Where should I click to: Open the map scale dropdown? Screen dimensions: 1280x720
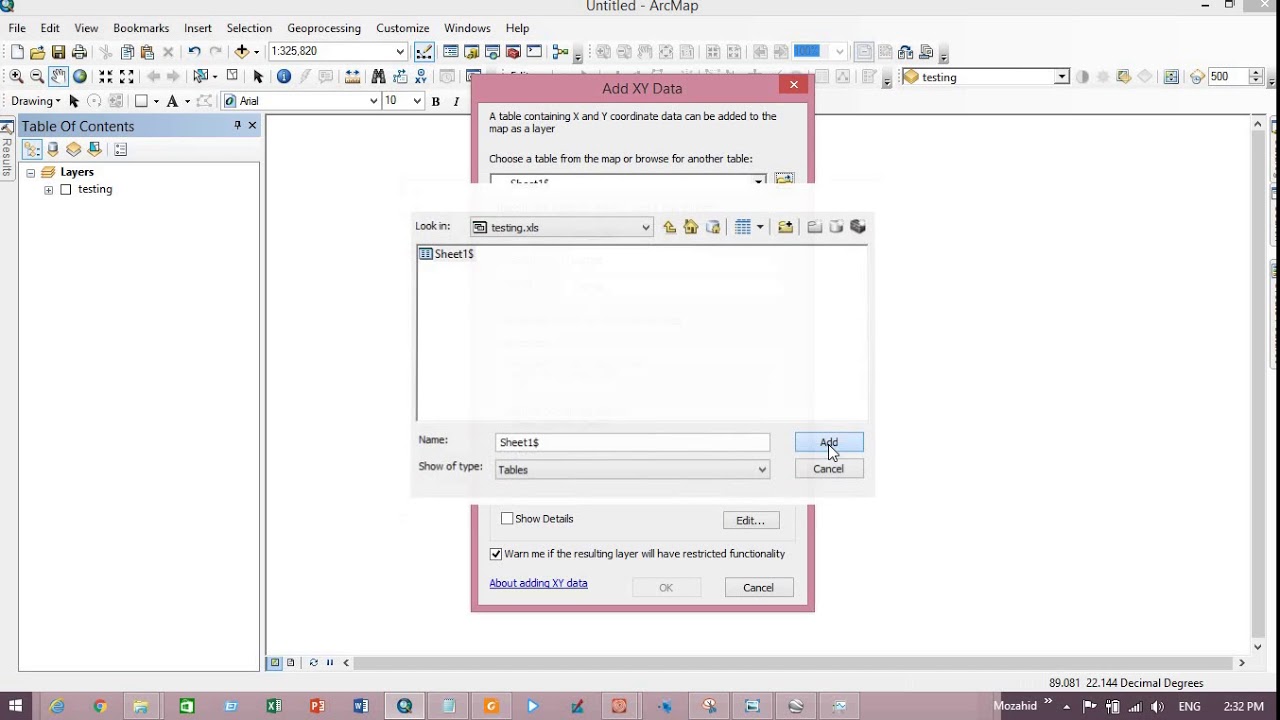(x=400, y=52)
